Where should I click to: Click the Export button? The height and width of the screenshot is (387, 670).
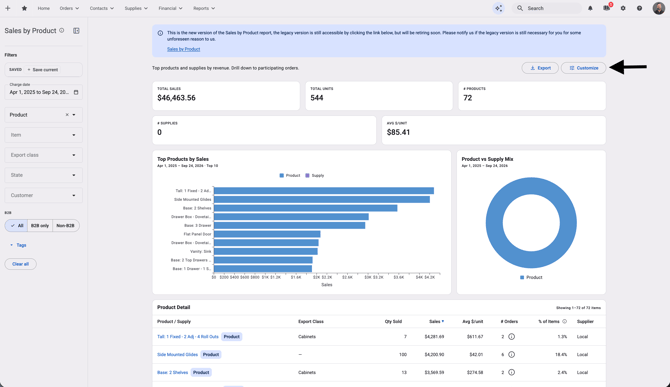540,68
